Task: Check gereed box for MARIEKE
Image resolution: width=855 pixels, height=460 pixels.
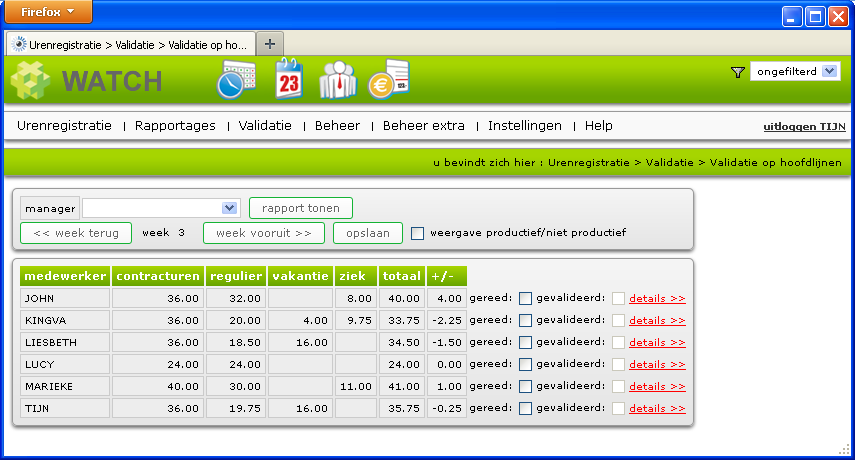Action: 525,386
